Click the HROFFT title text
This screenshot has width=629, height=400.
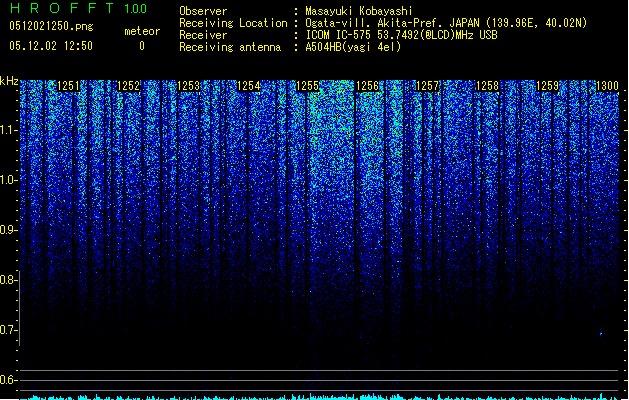tap(62, 8)
